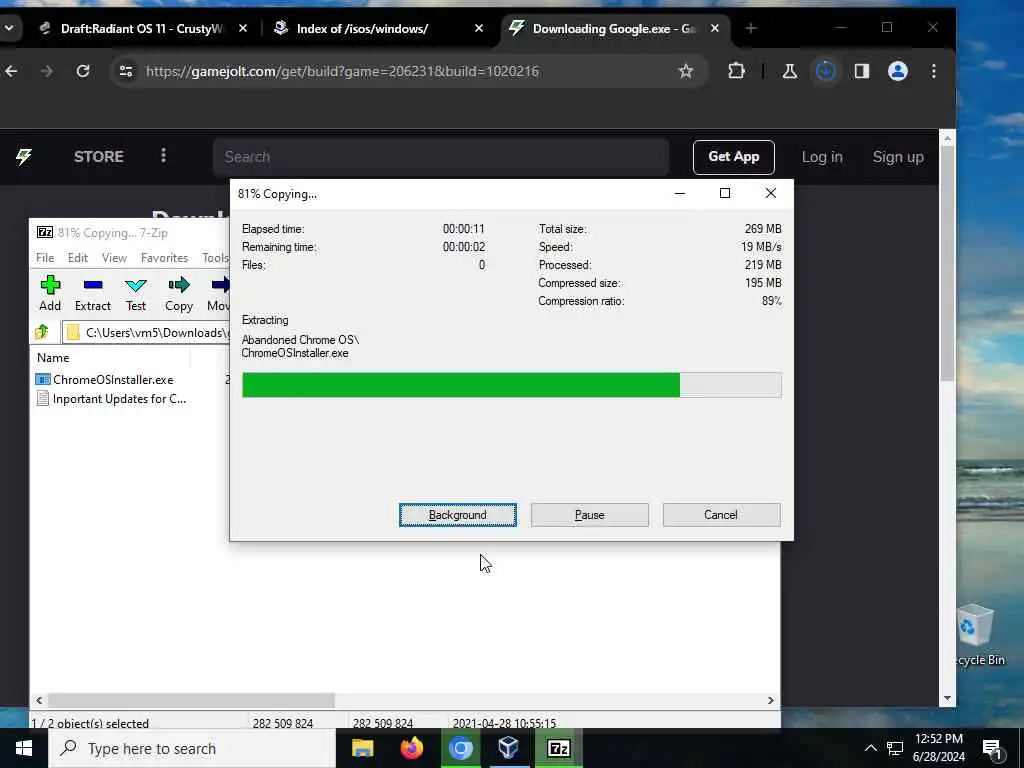Switch to 7-Zip taskbar icon
The image size is (1024, 768).
tap(558, 748)
